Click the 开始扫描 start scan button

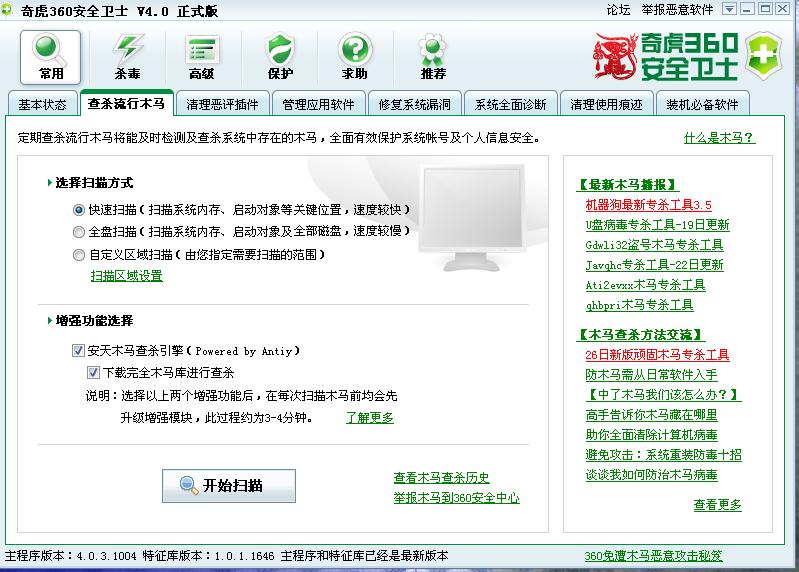pyautogui.click(x=229, y=485)
